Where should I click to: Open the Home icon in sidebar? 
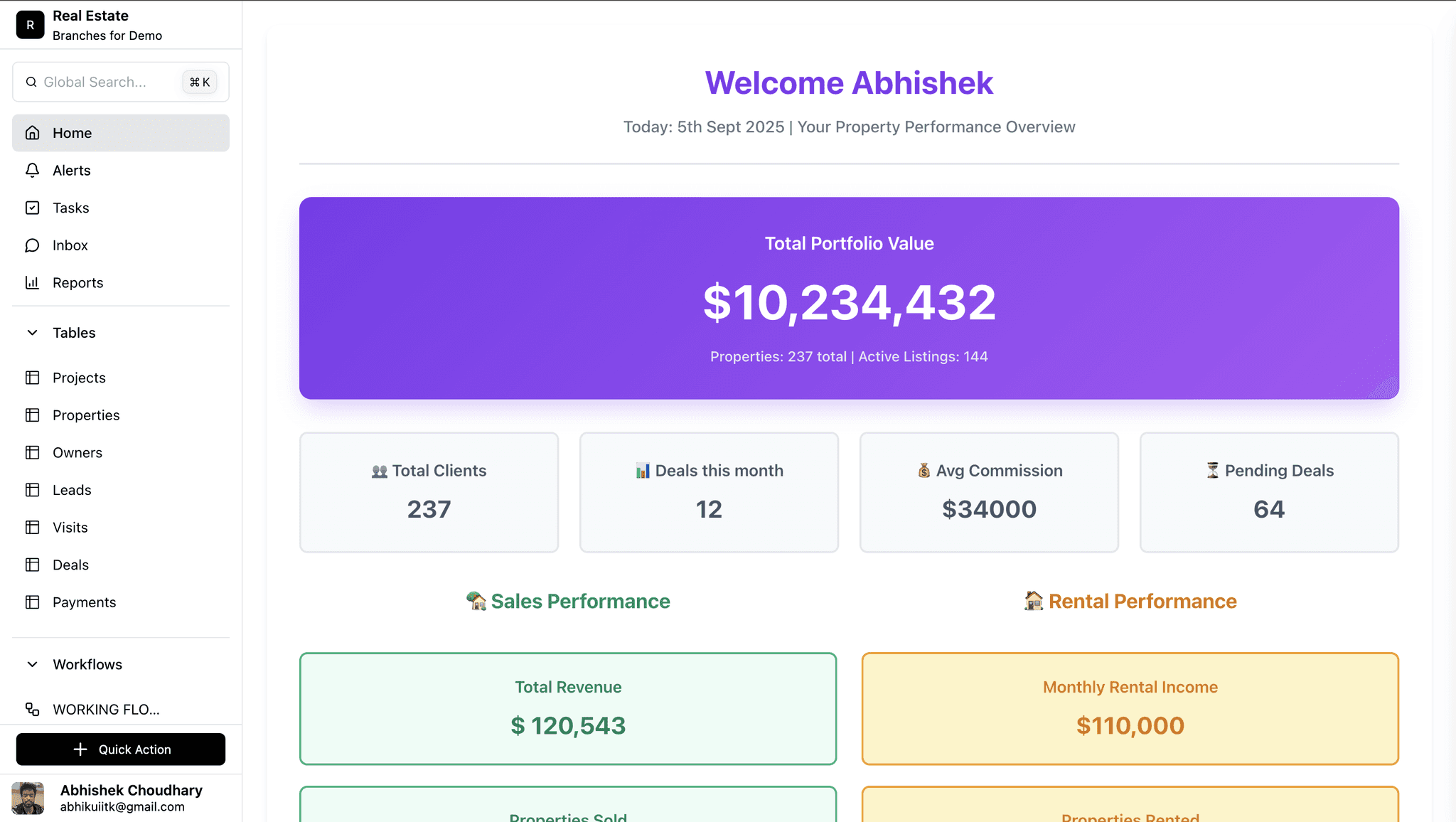point(32,133)
